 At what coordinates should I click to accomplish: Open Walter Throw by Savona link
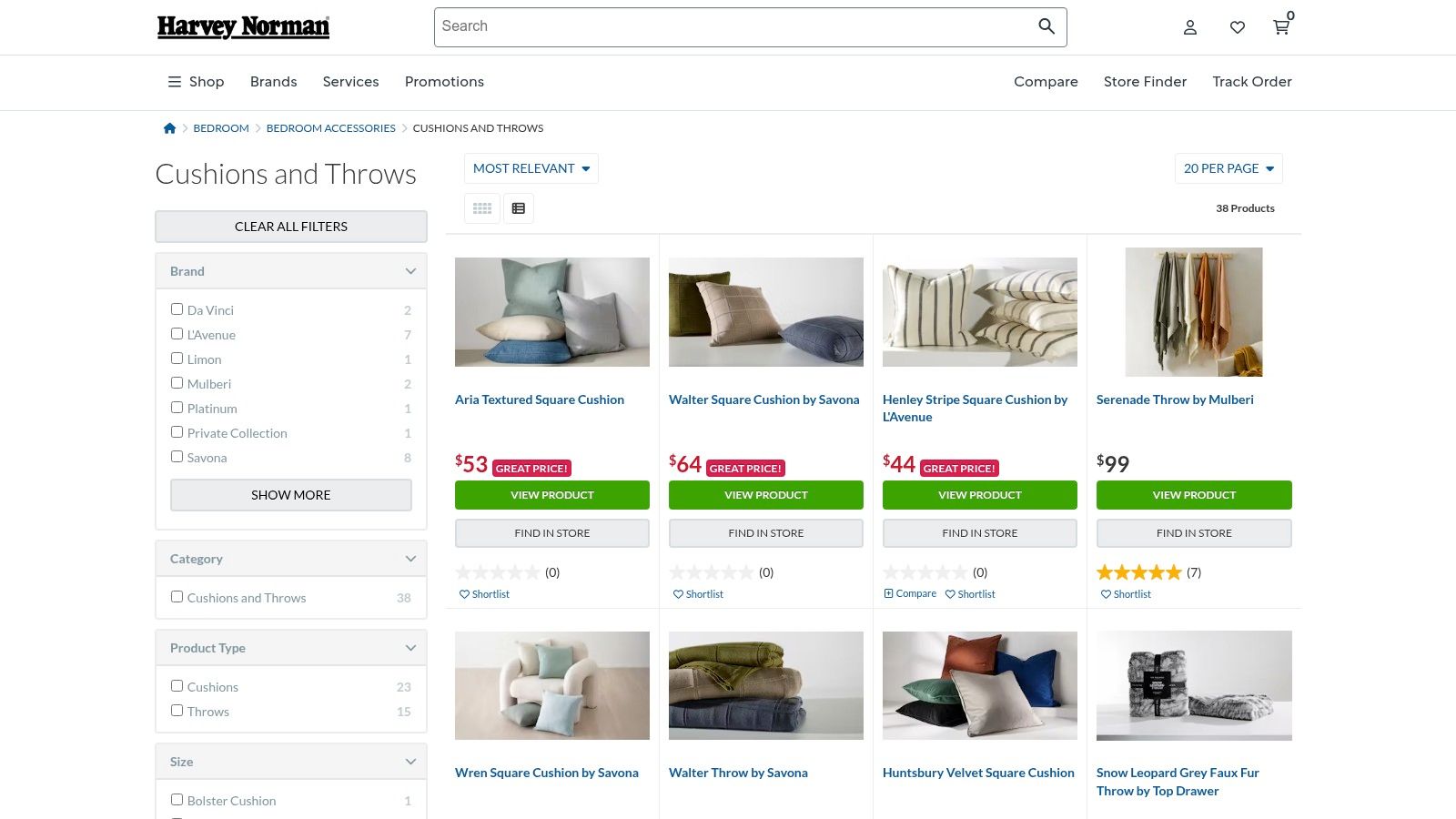tap(738, 773)
